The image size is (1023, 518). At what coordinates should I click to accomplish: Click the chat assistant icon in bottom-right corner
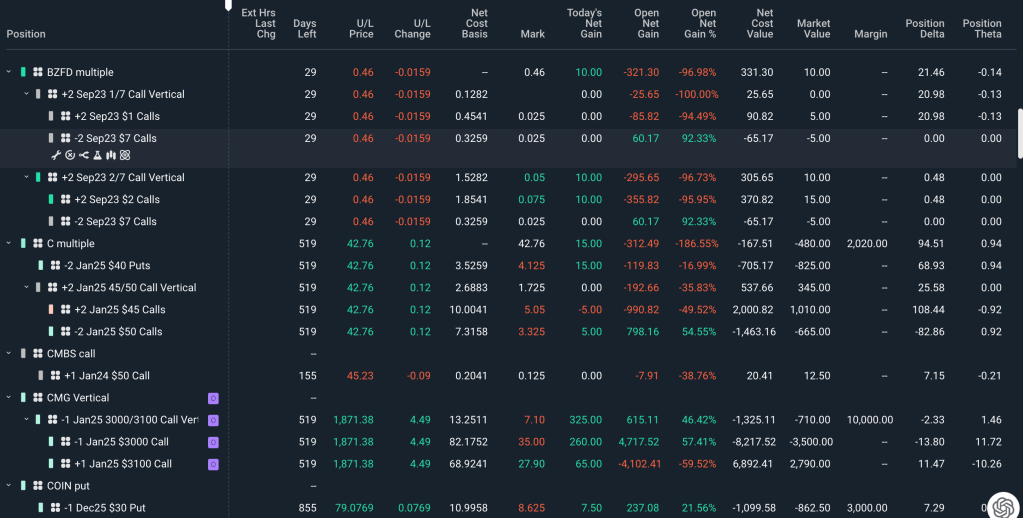1002,505
